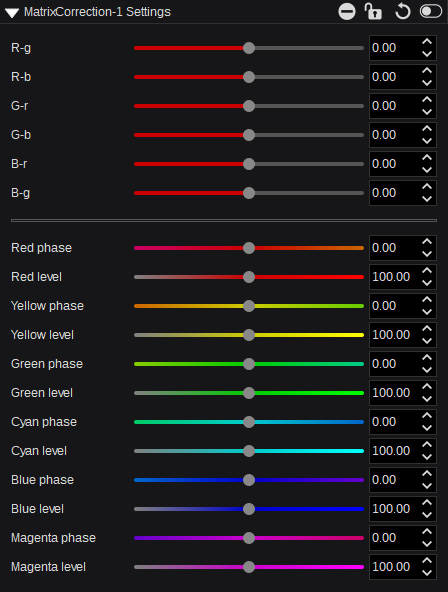
Task: Increase Magenta level with up arrow
Action: (x=427, y=561)
